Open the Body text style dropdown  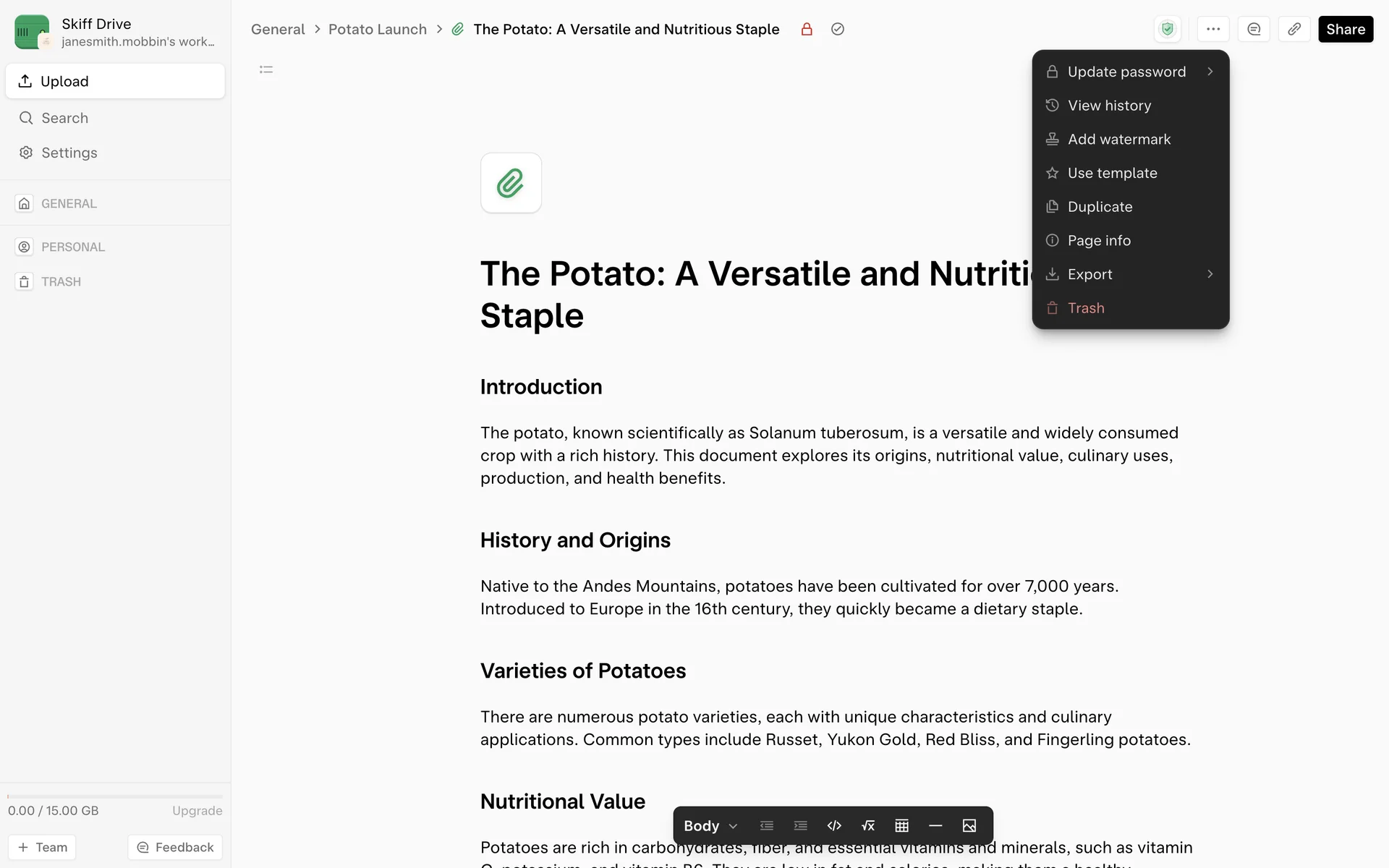[x=710, y=825]
